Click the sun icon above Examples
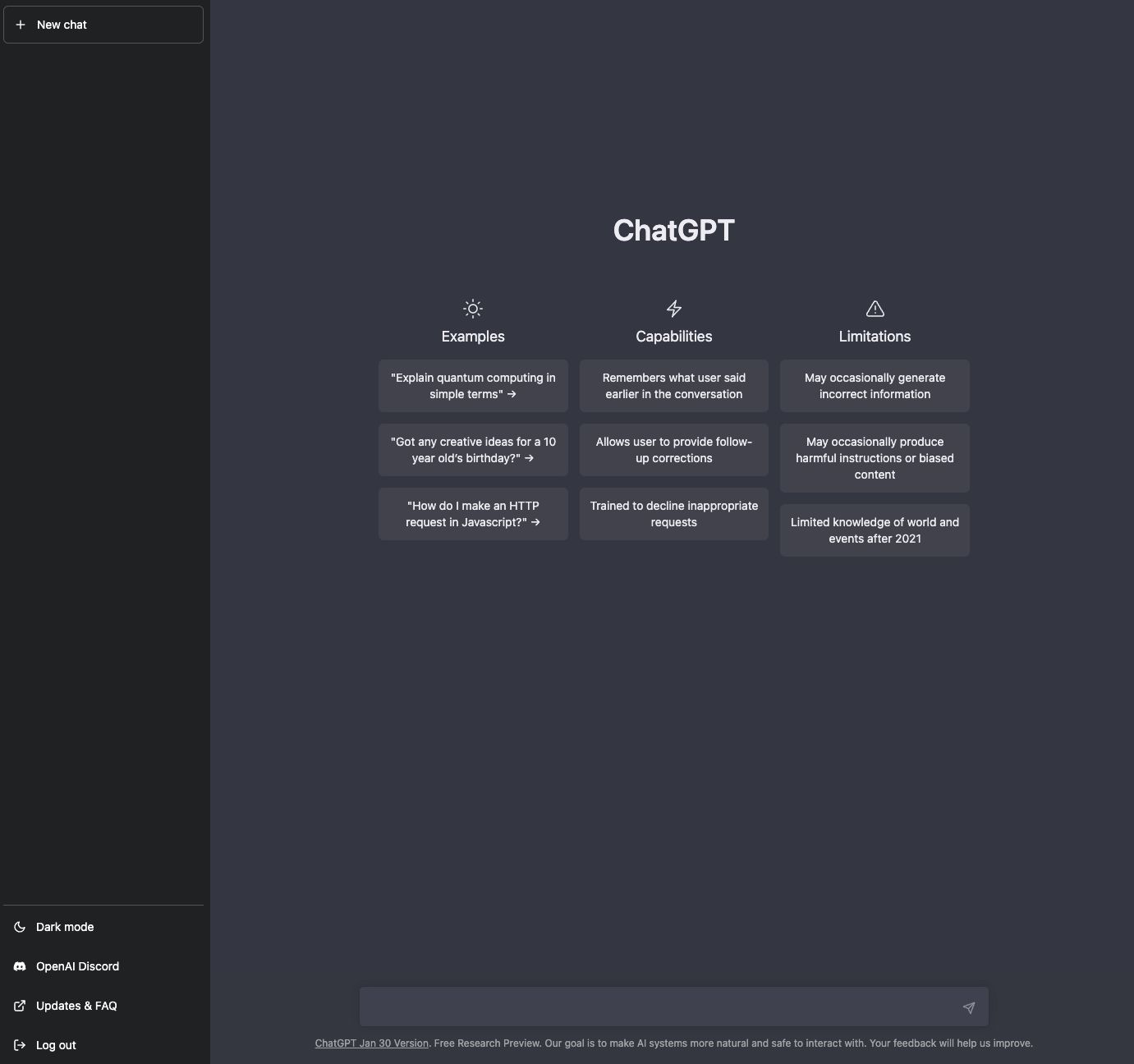The height and width of the screenshot is (1064, 1134). [x=473, y=309]
